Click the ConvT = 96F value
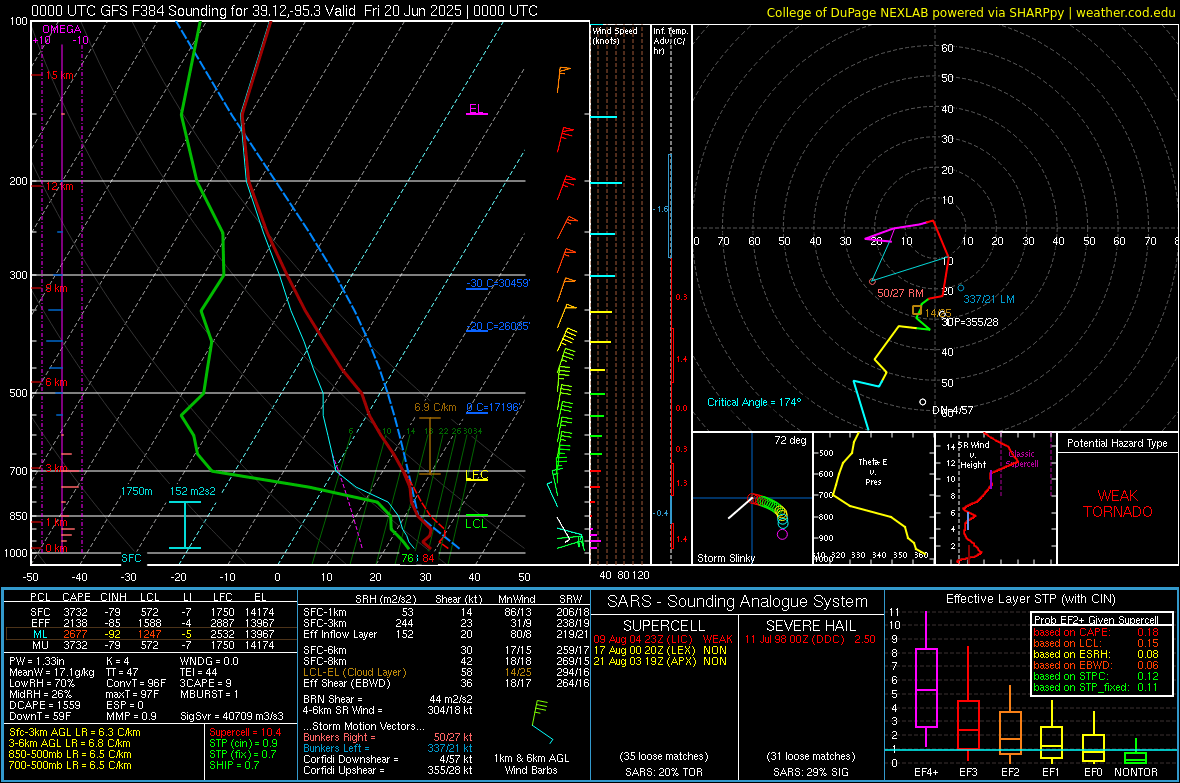The image size is (1180, 783). click(136, 683)
